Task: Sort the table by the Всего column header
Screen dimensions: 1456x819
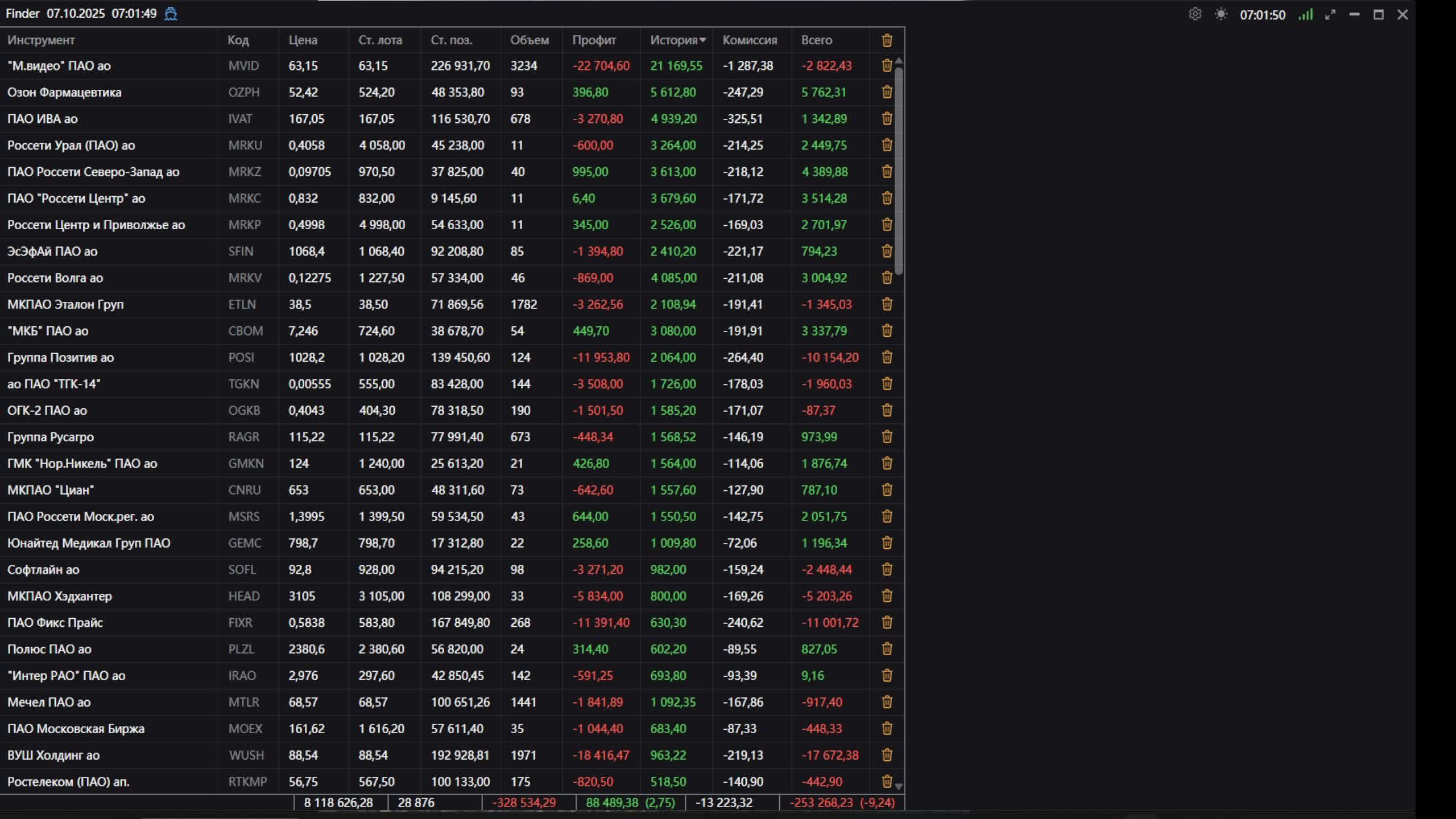Action: click(816, 40)
